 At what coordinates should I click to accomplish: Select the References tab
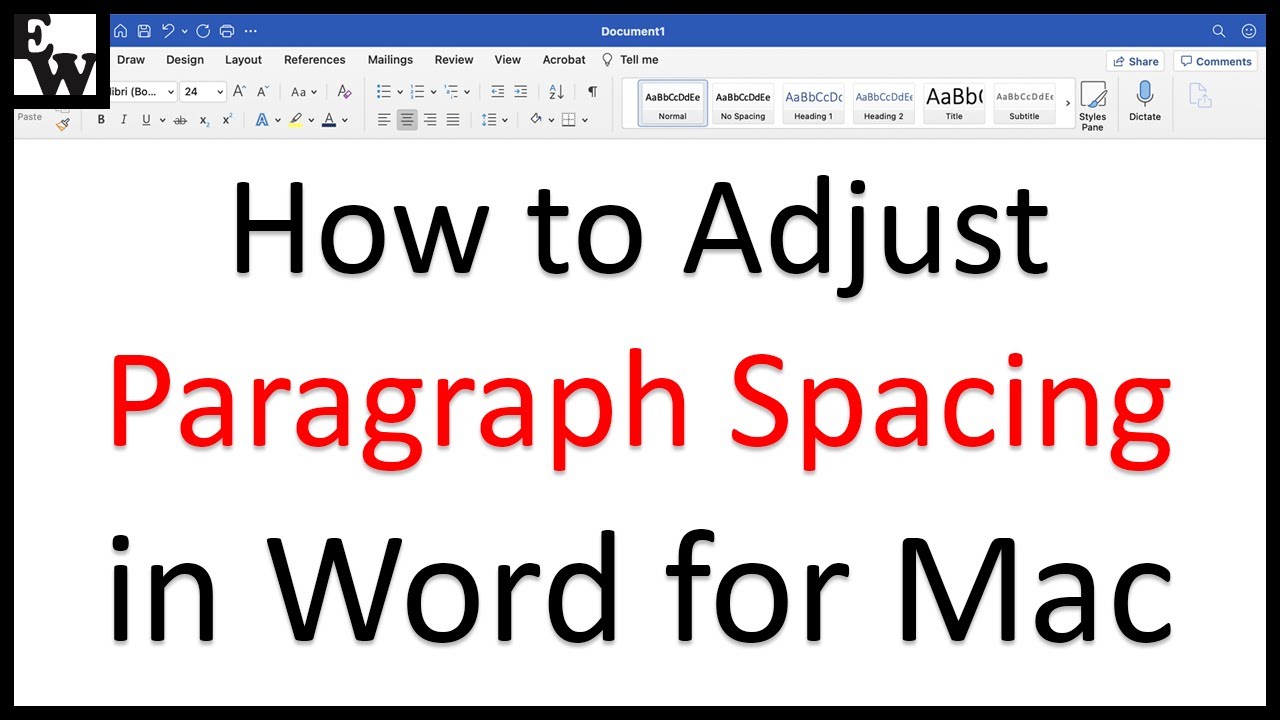coord(315,60)
